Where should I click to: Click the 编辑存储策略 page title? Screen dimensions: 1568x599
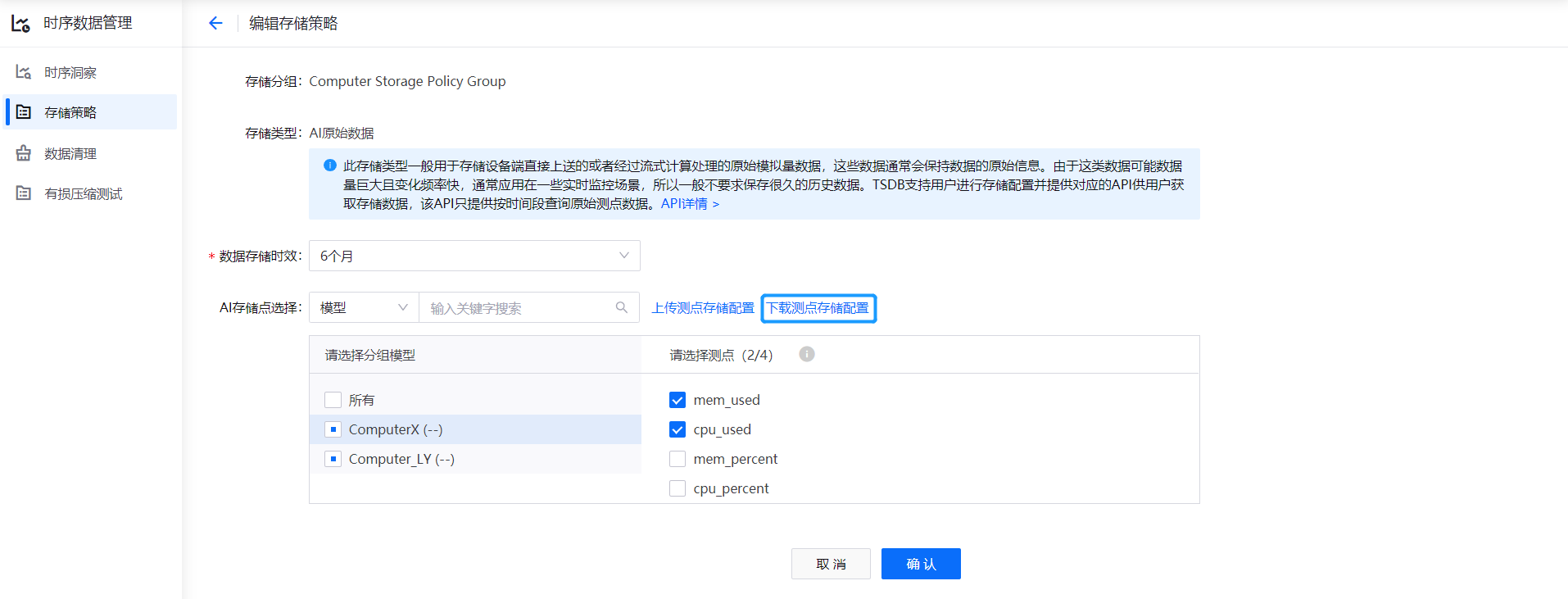coord(293,23)
